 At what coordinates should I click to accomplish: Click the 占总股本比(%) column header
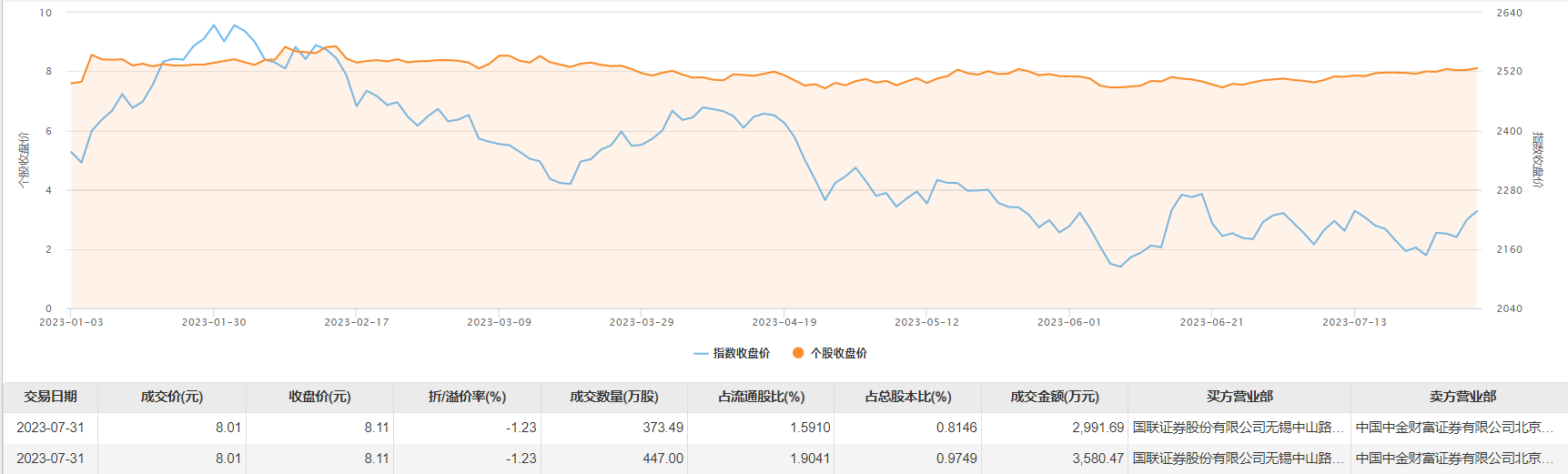tap(907, 397)
